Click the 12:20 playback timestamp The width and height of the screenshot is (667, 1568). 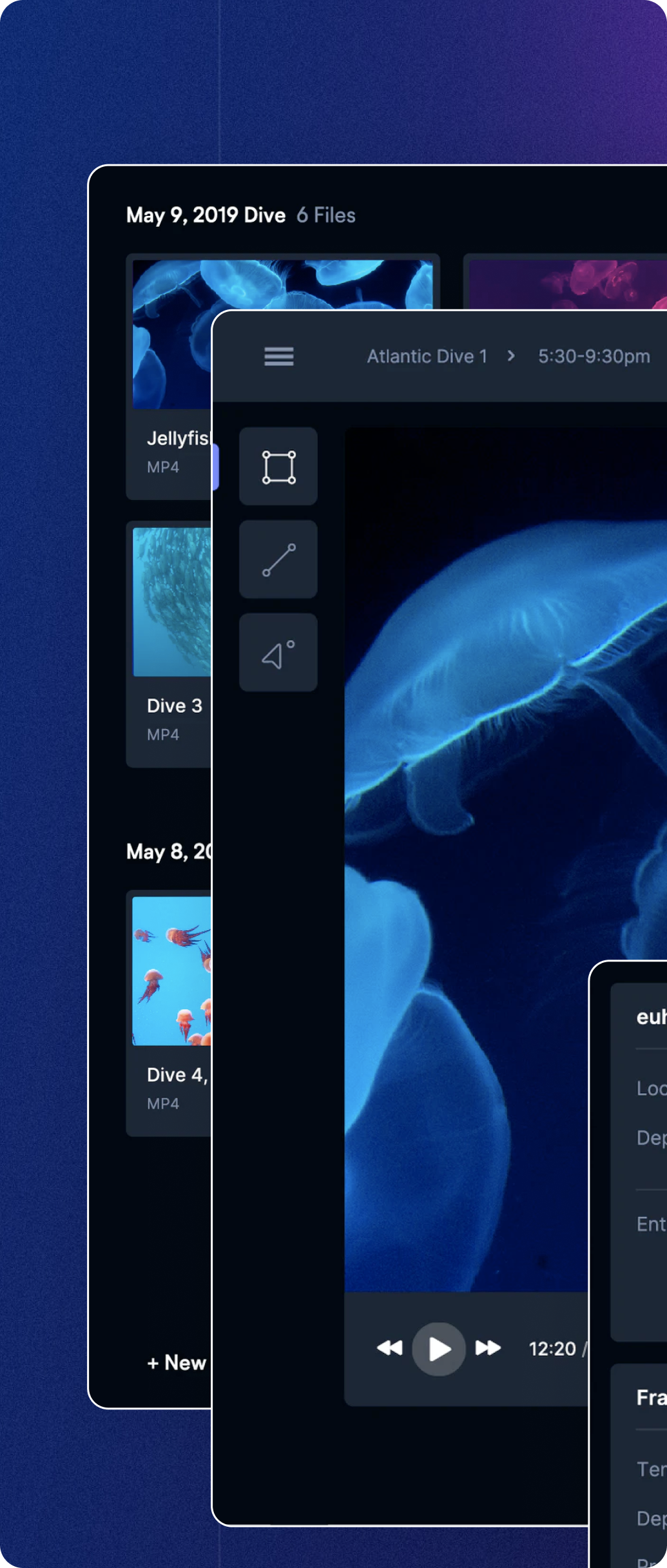[552, 1349]
